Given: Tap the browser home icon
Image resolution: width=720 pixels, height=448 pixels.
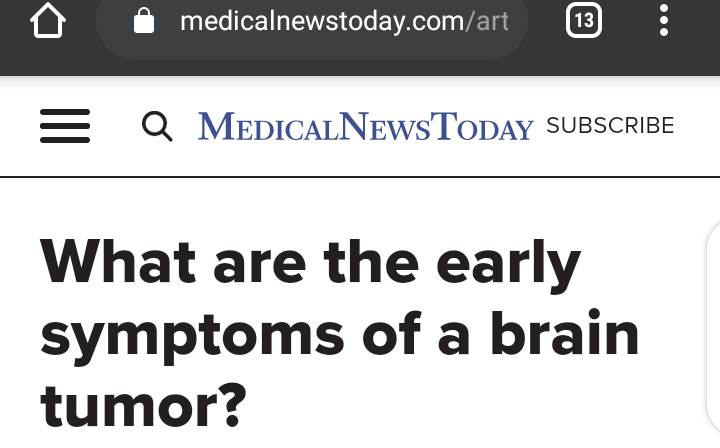Looking at the screenshot, I should click(x=48, y=20).
